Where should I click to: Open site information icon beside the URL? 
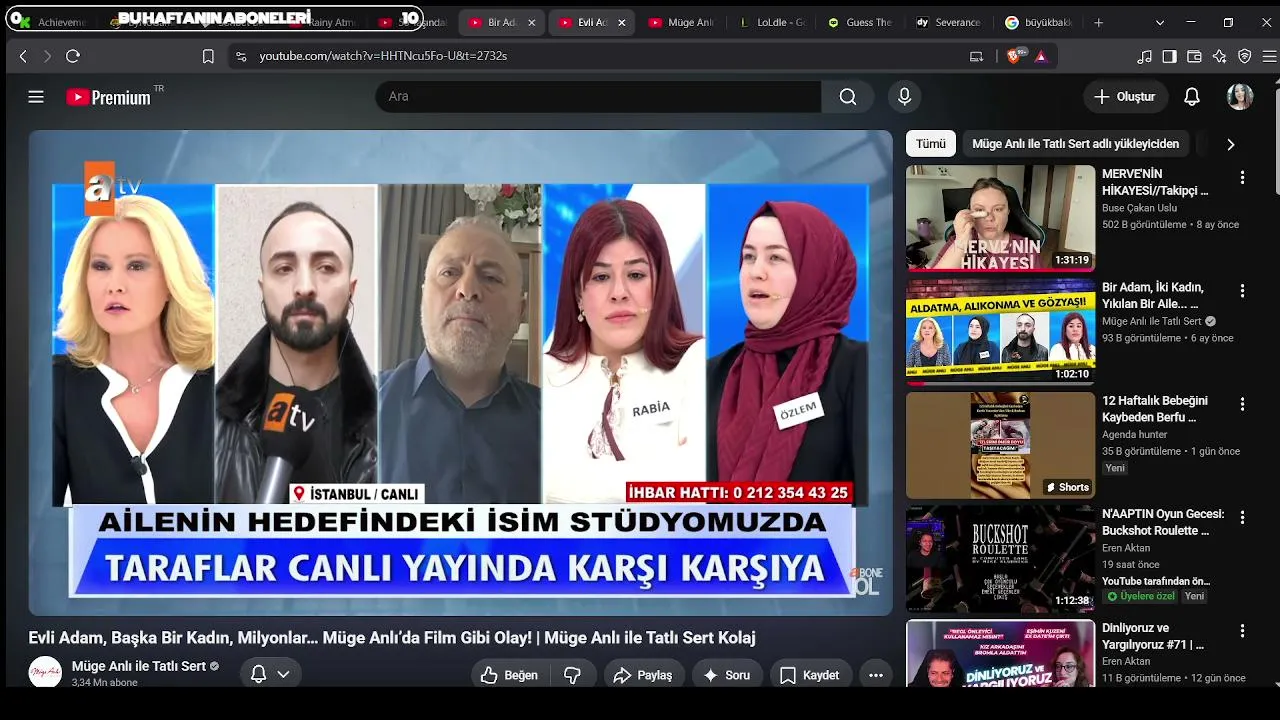240,57
